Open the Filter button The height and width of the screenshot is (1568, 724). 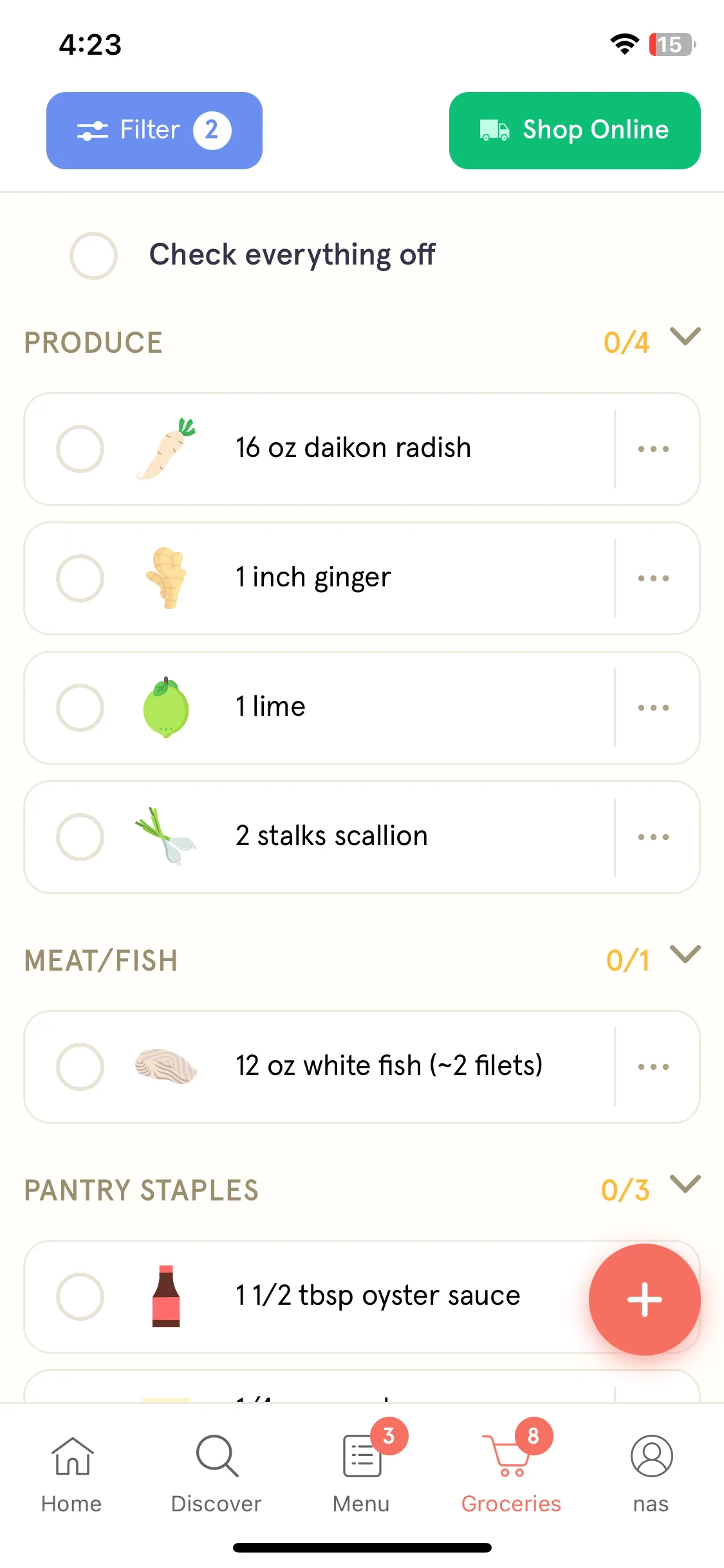coord(154,131)
